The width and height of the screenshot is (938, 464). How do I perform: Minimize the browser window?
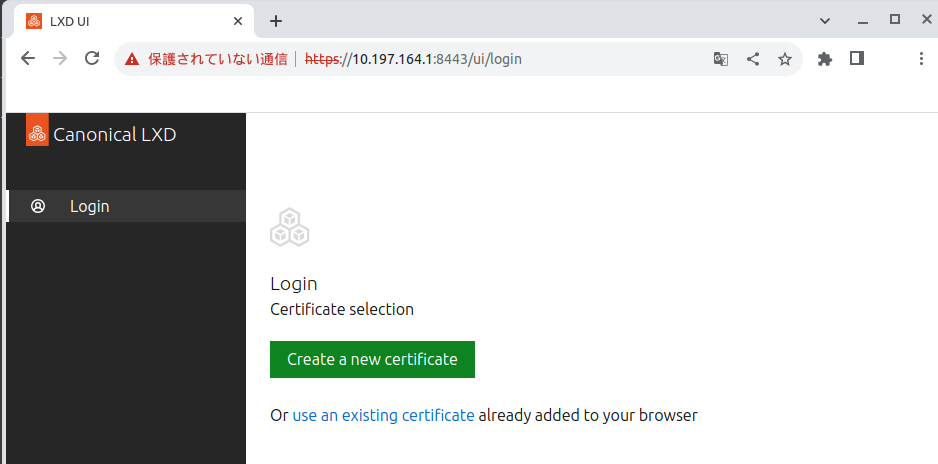[x=863, y=22]
